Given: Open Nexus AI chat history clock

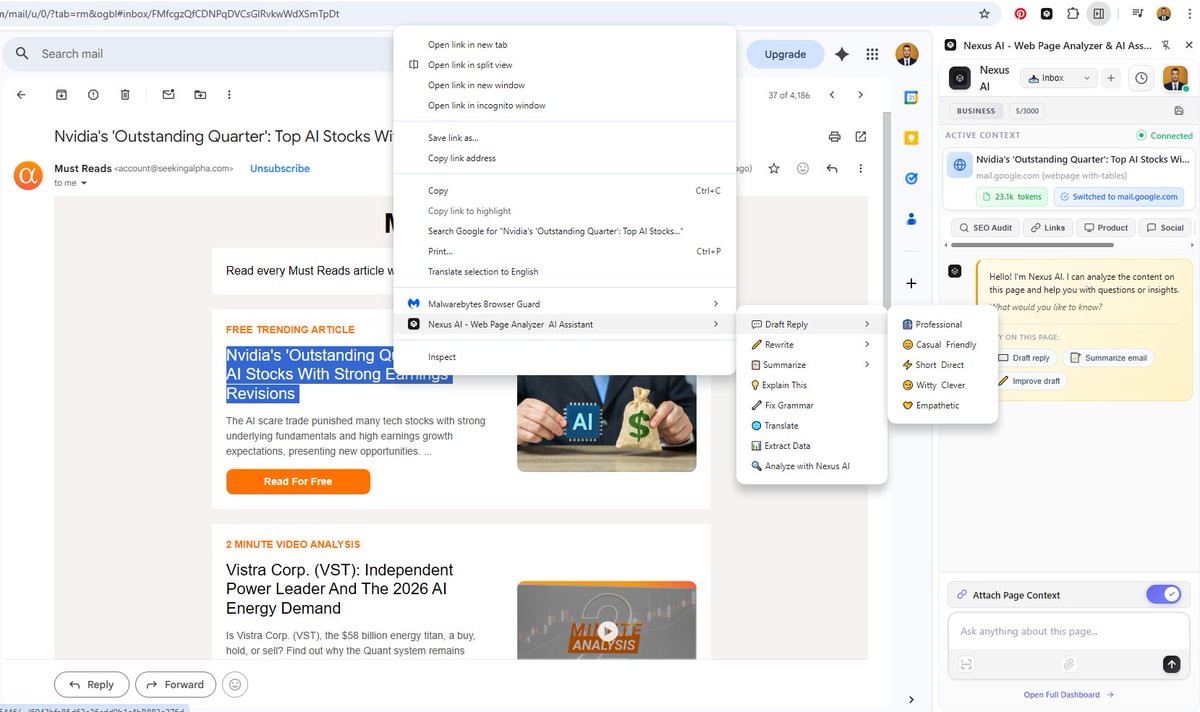Looking at the screenshot, I should [1141, 78].
